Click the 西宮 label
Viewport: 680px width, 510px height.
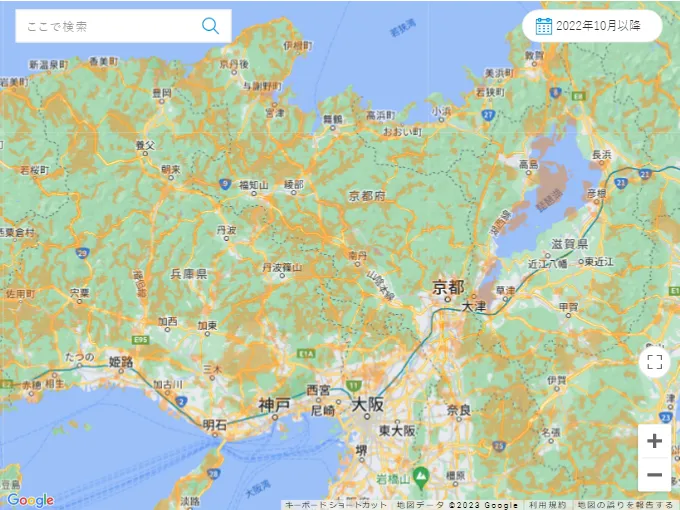(x=318, y=390)
